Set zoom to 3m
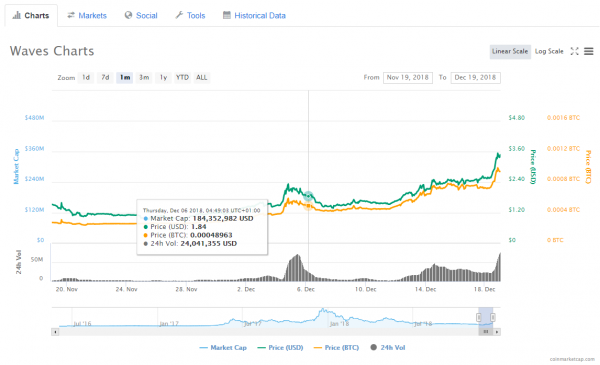 point(144,78)
